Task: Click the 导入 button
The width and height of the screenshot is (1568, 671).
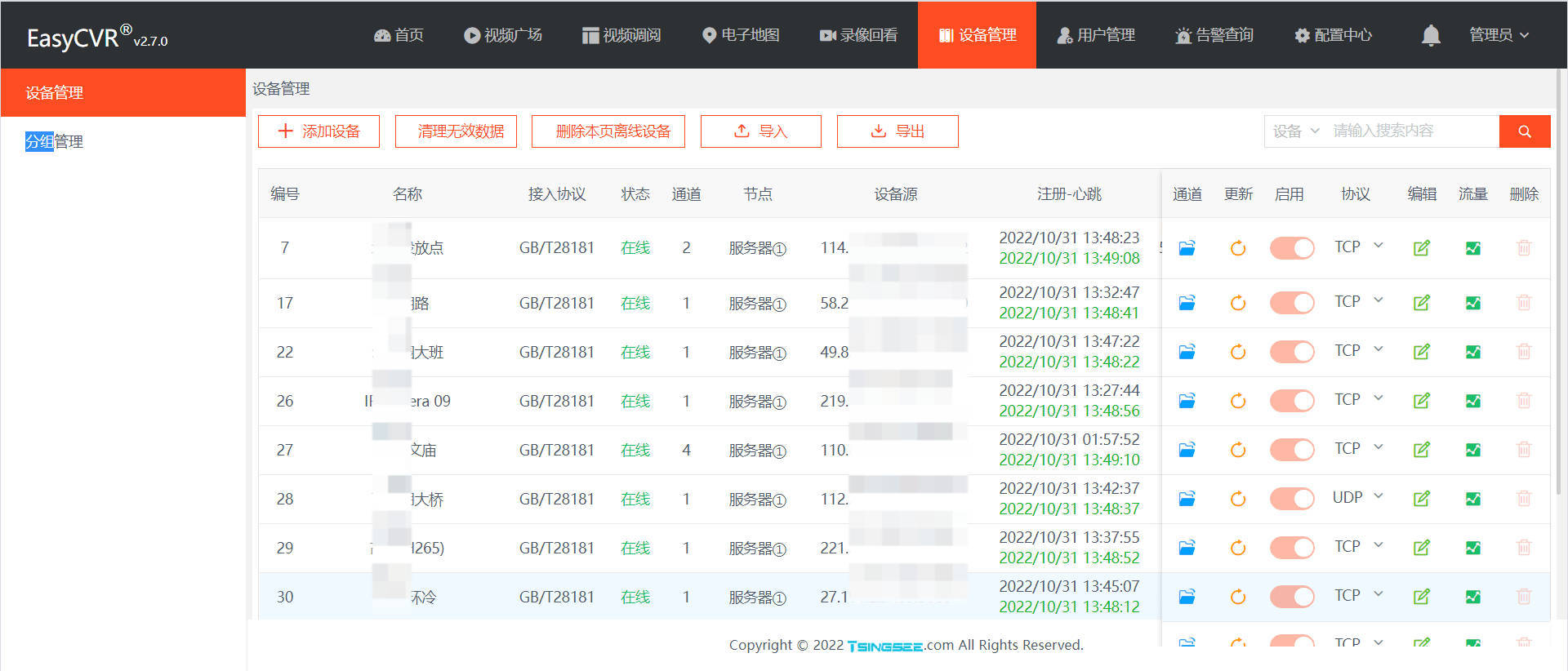Action: (x=761, y=131)
